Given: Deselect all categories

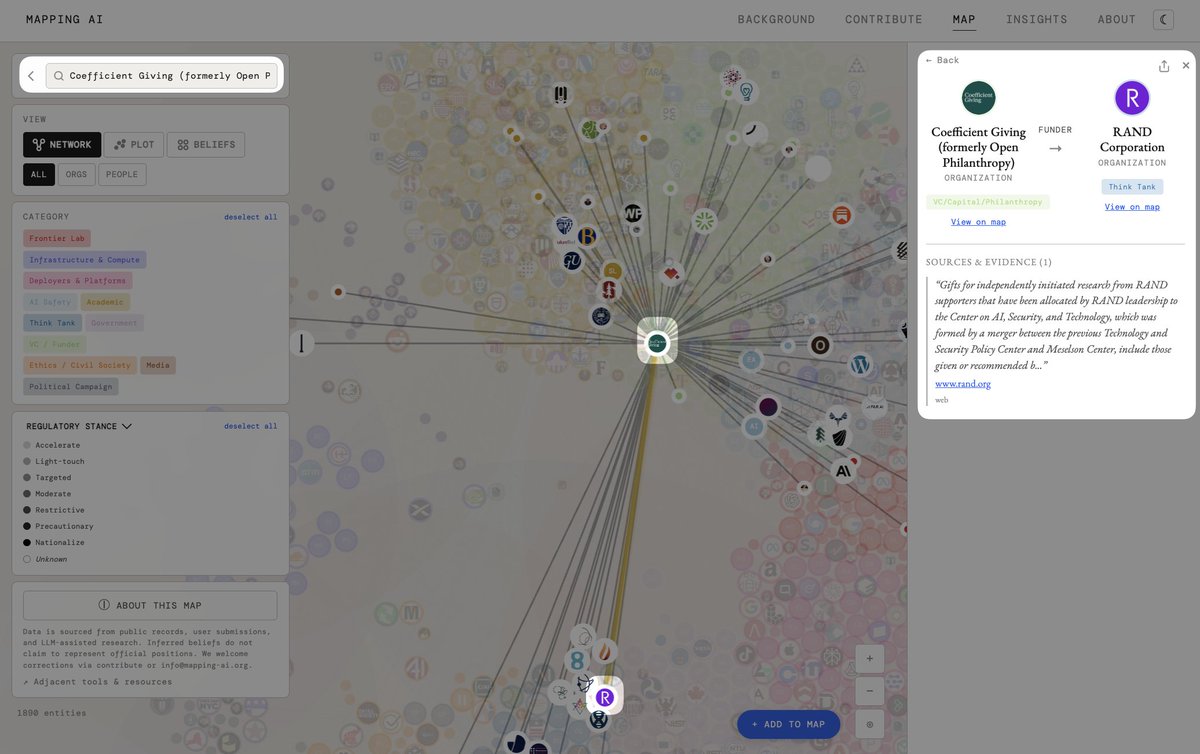Looking at the screenshot, I should (x=251, y=217).
